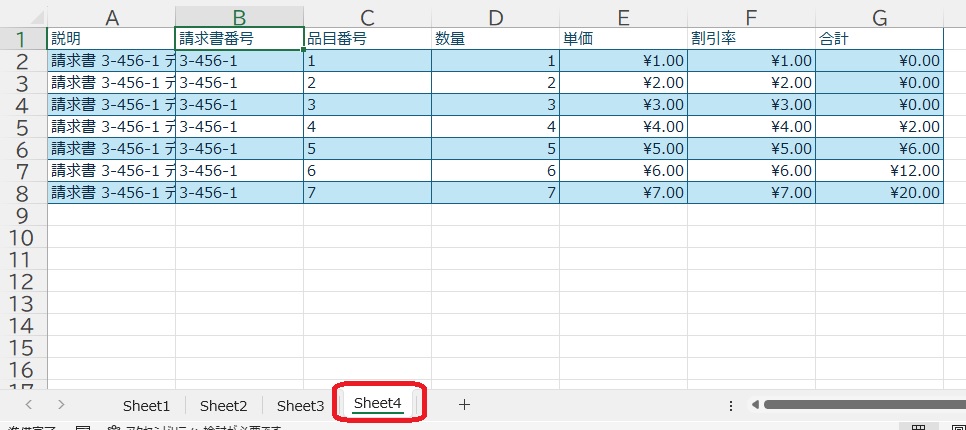Click the 割引率 header cell
Viewport: 966px width, 430px height.
[751, 39]
